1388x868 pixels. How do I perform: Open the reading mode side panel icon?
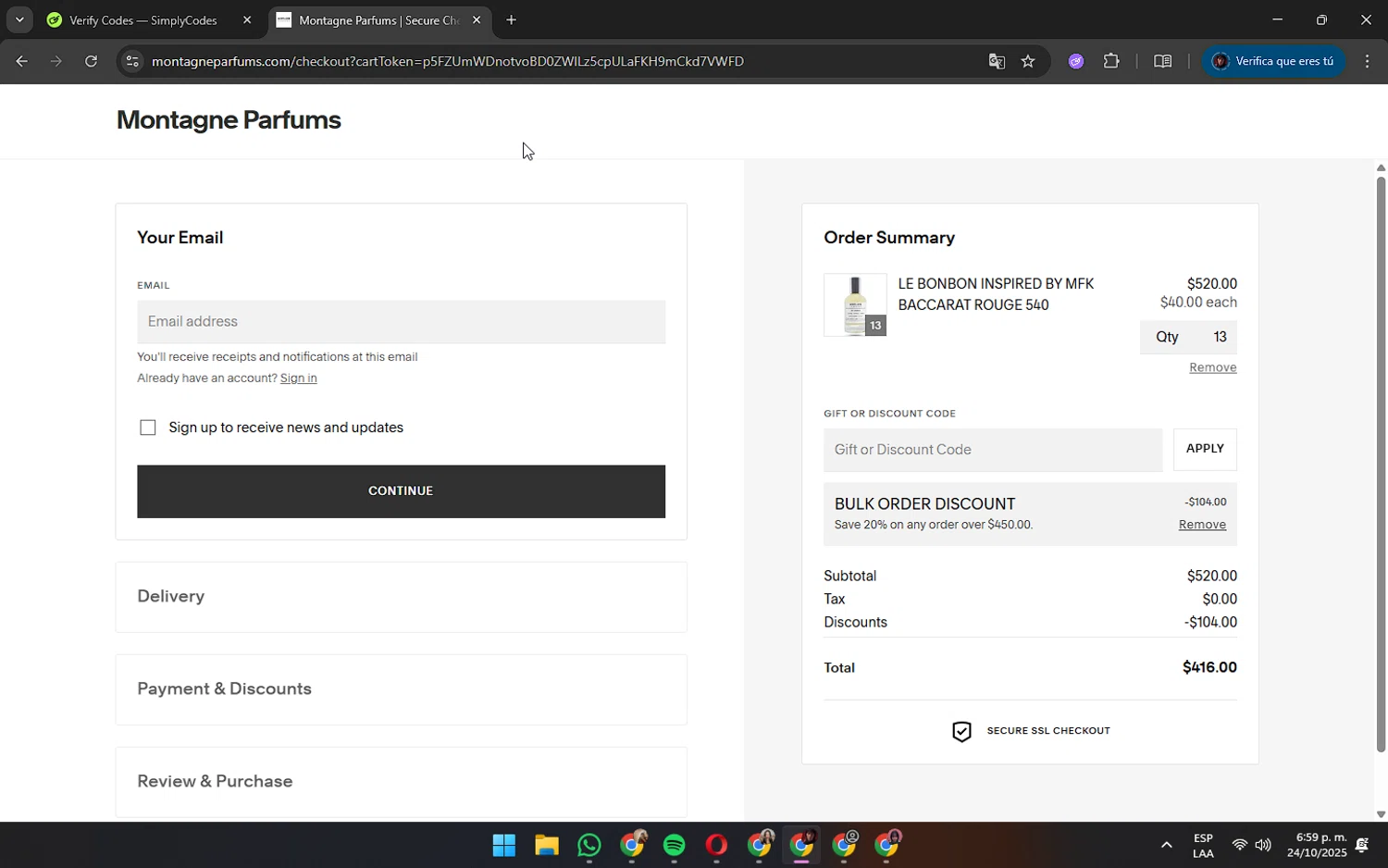tap(1162, 61)
